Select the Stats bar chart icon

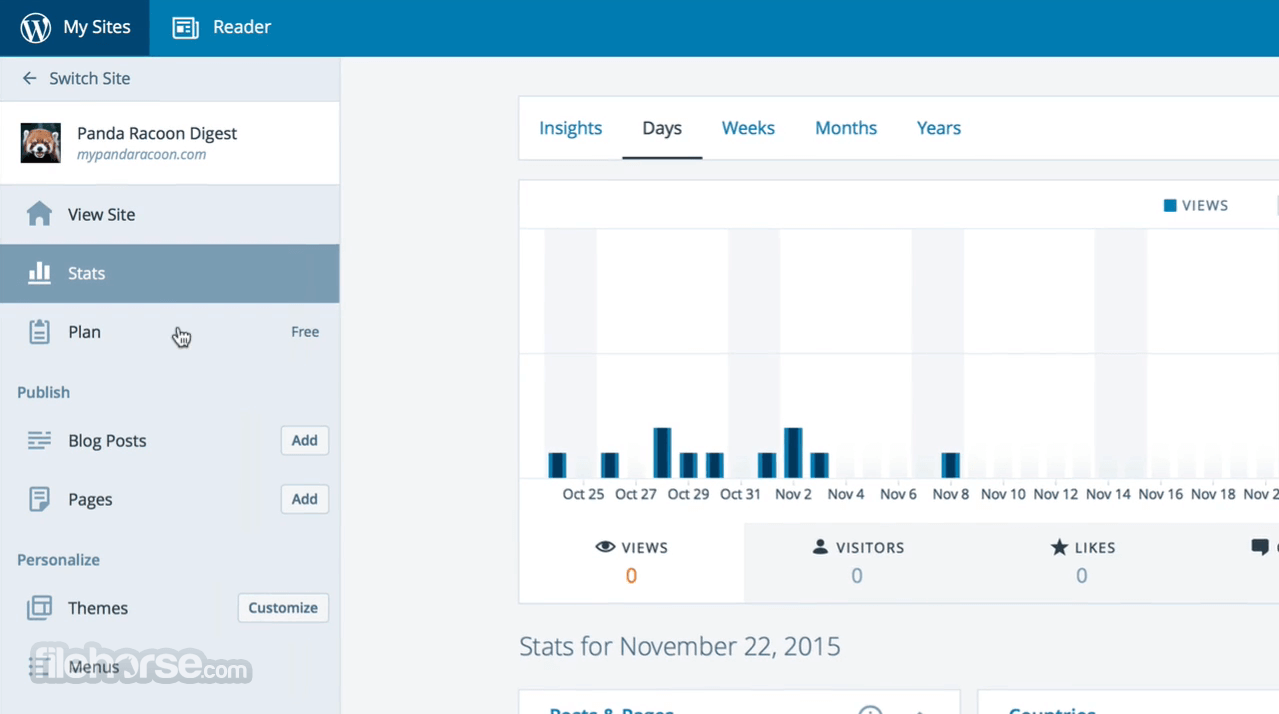tap(39, 272)
